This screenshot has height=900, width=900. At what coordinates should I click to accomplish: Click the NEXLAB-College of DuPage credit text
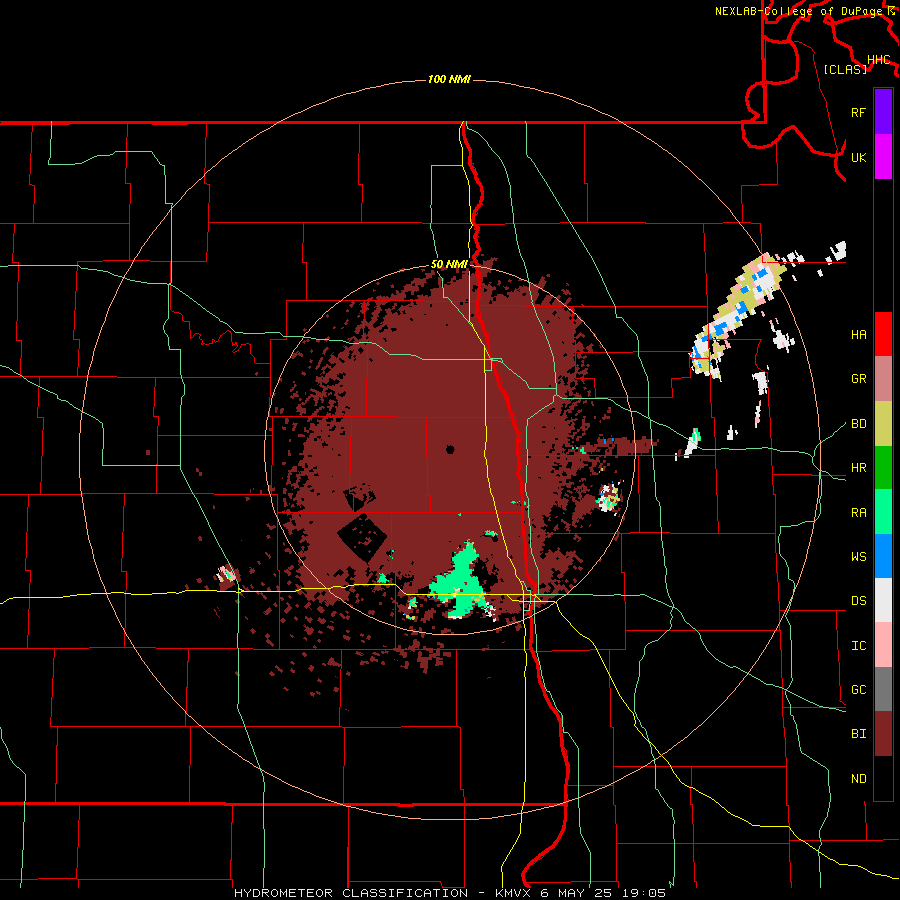(x=798, y=11)
